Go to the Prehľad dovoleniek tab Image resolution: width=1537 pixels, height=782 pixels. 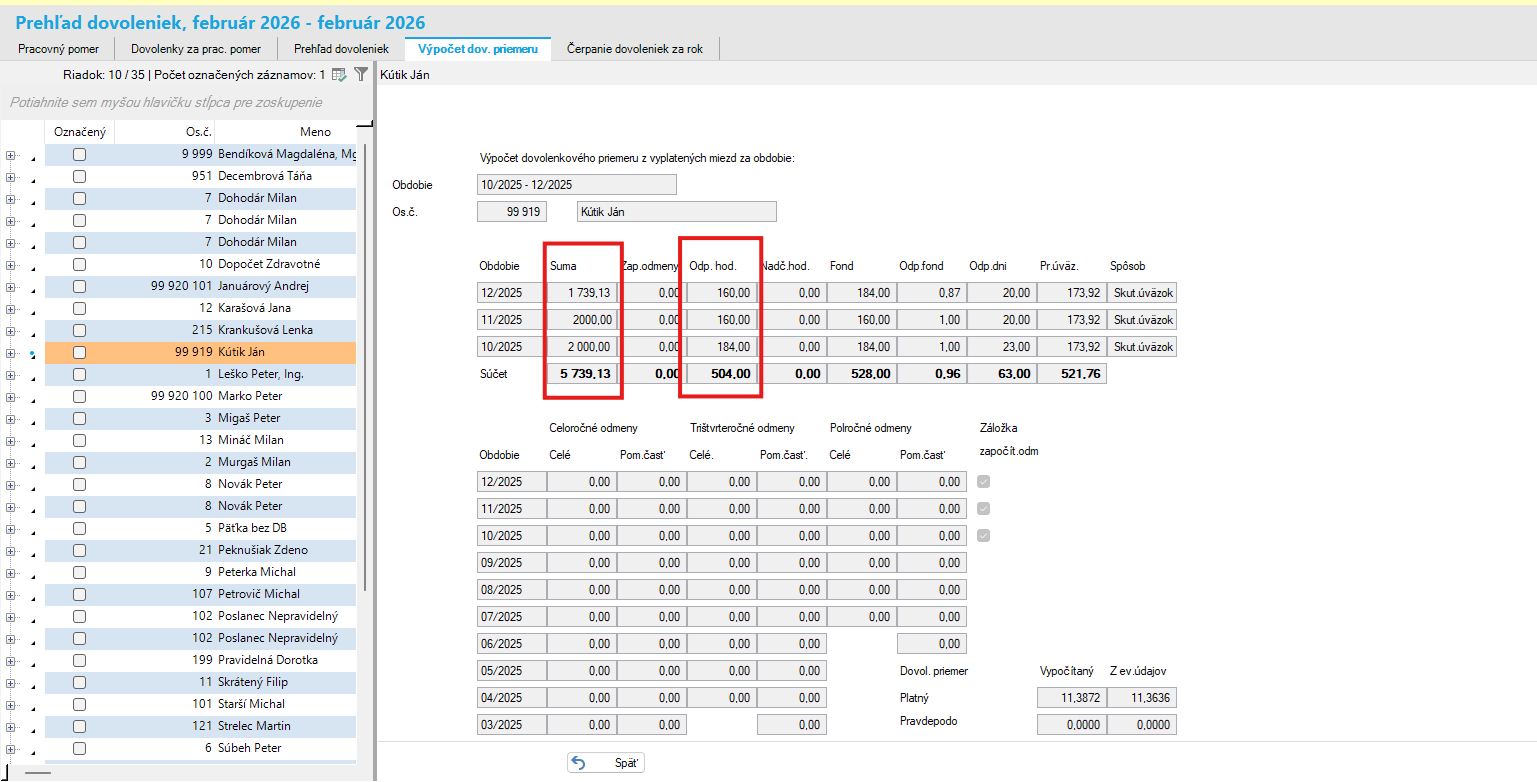341,48
